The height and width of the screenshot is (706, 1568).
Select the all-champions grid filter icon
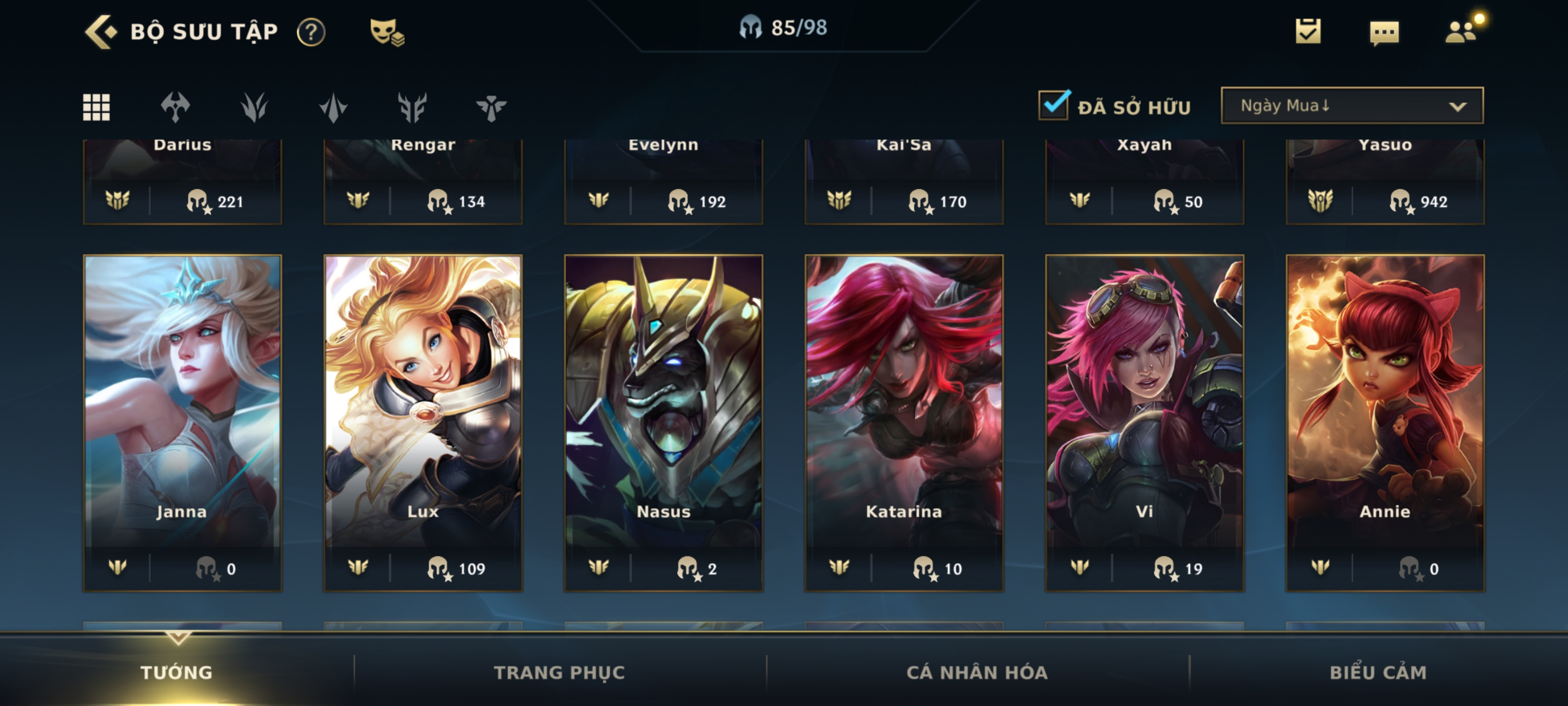pyautogui.click(x=96, y=107)
